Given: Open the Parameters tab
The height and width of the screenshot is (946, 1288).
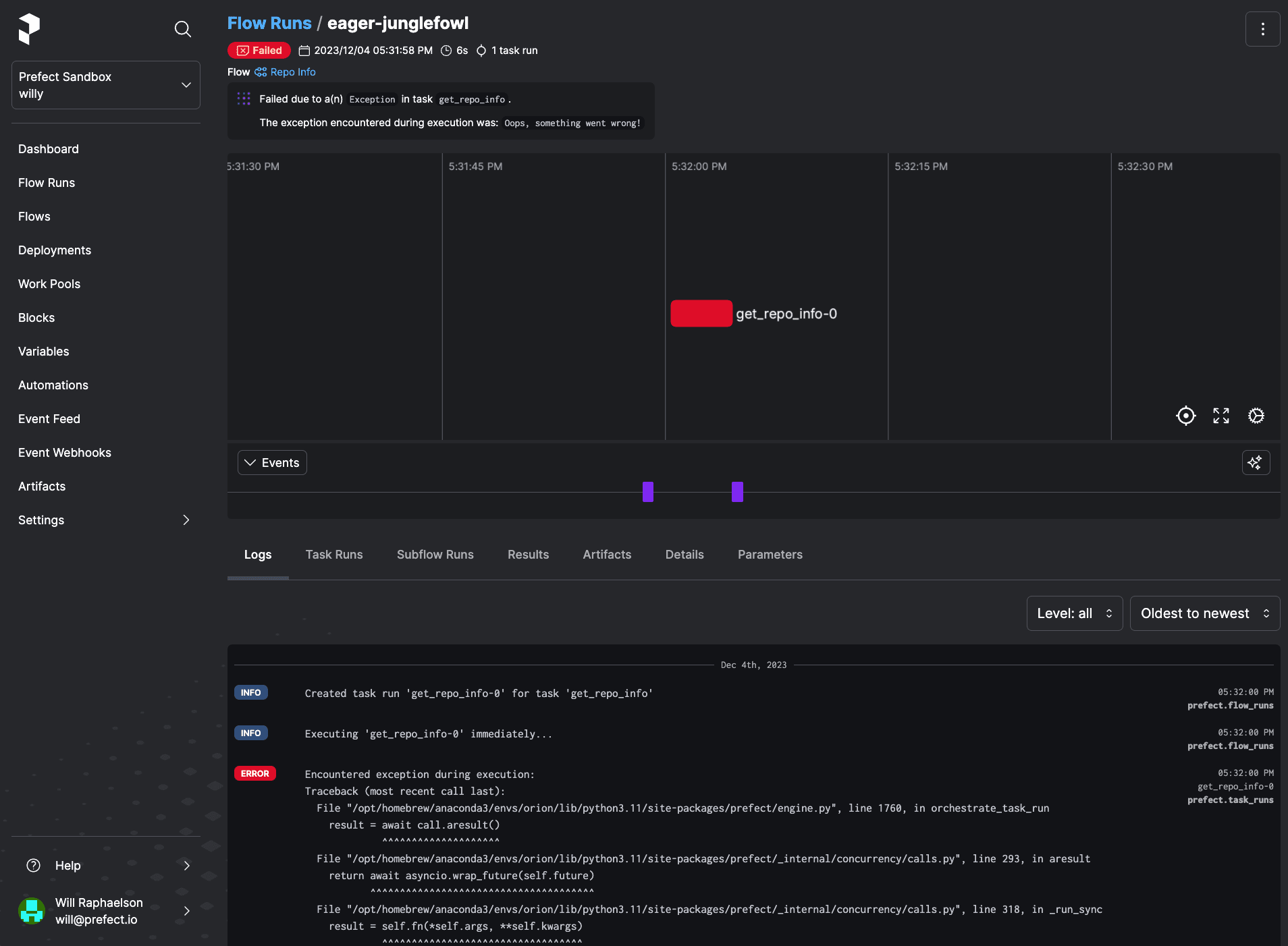Looking at the screenshot, I should click(x=770, y=555).
